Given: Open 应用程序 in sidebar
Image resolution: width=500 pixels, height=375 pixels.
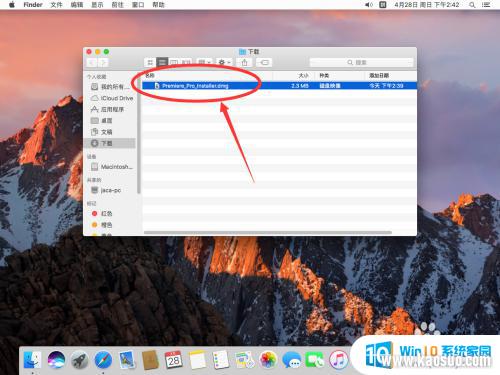Looking at the screenshot, I should pyautogui.click(x=108, y=109).
